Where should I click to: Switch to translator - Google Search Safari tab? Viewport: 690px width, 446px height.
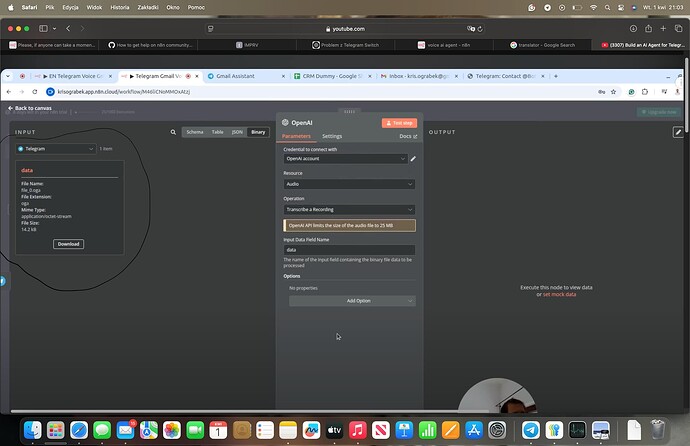coord(542,45)
